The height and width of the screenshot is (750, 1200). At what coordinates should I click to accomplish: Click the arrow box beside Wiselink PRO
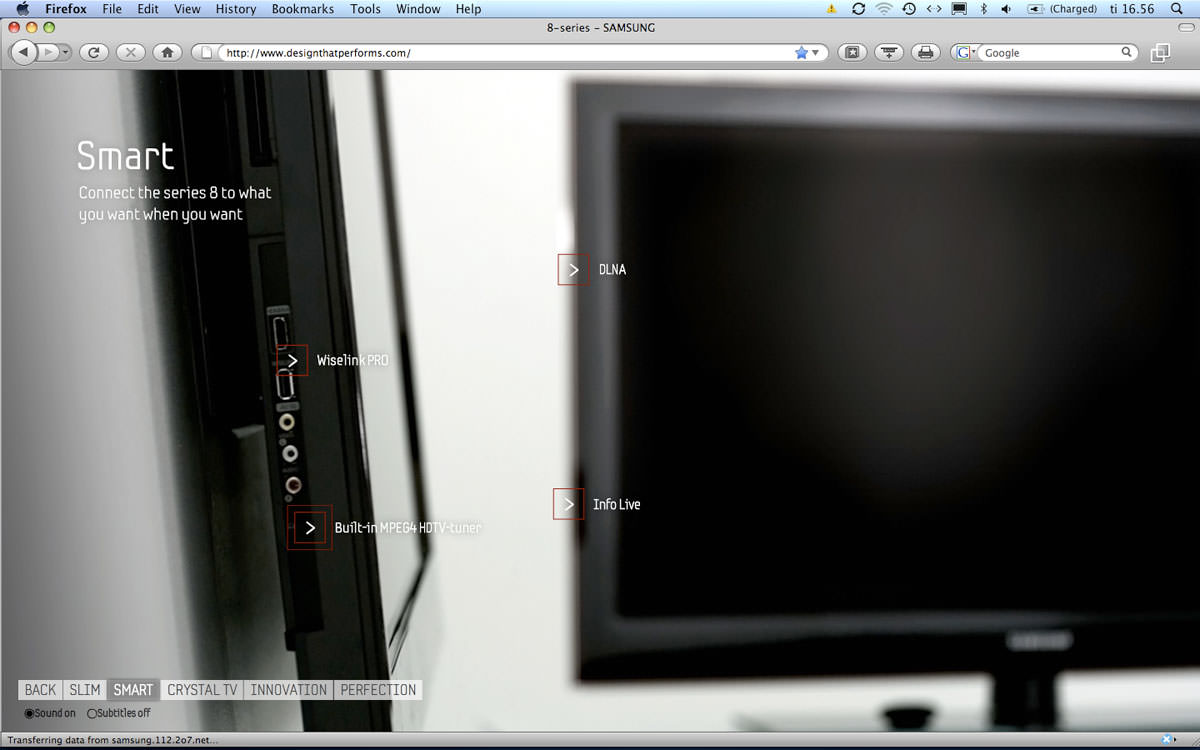click(292, 360)
